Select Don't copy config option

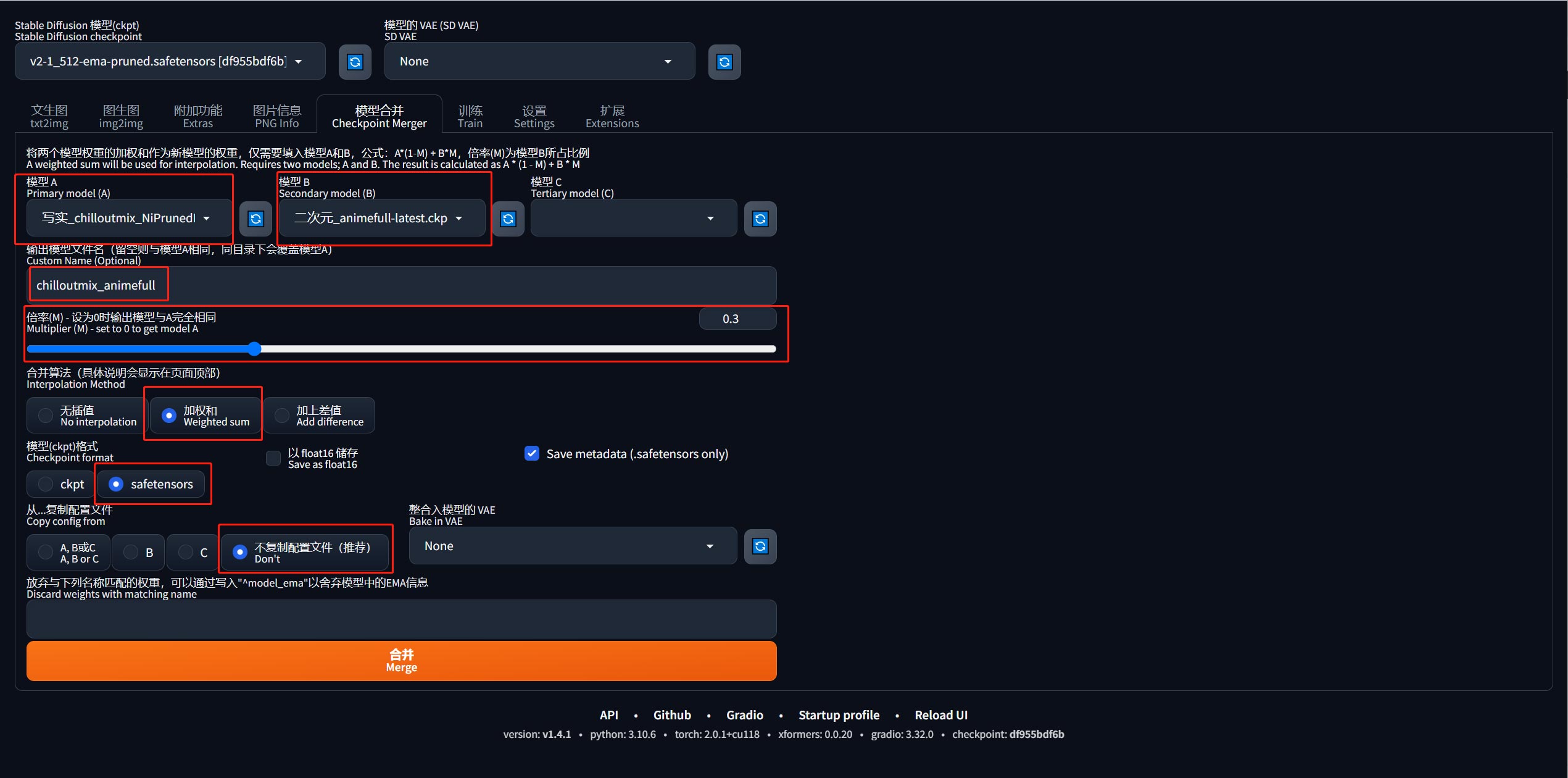point(305,553)
